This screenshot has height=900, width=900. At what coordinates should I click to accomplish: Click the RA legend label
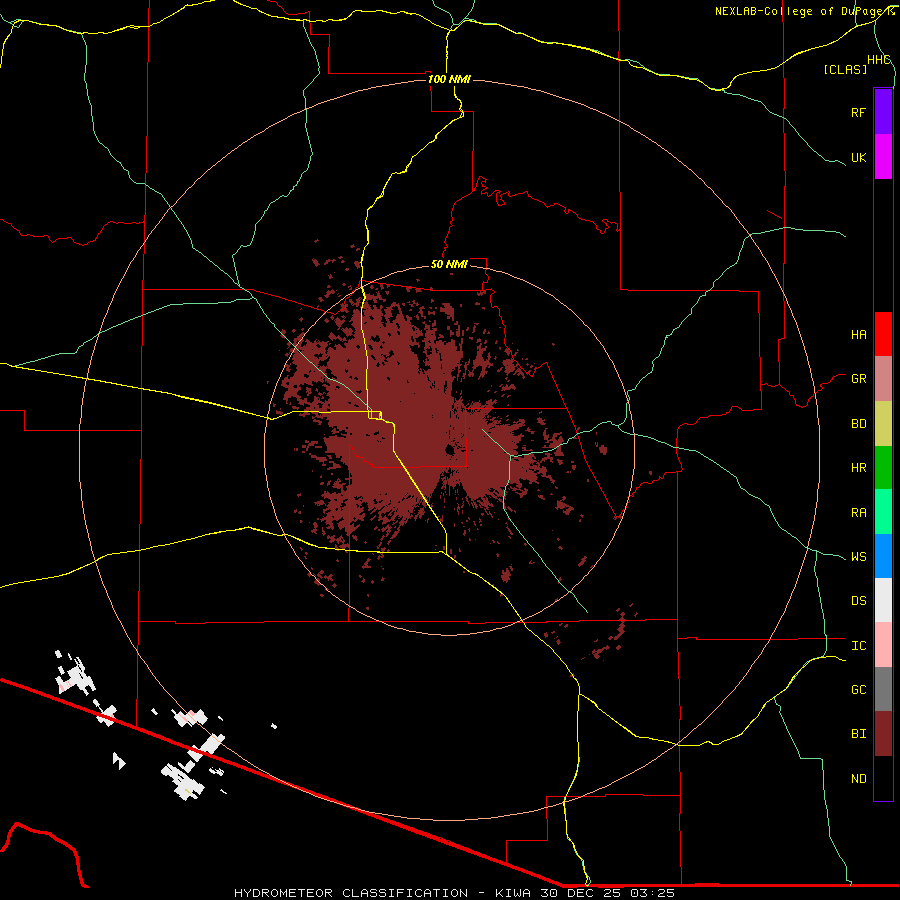click(858, 512)
